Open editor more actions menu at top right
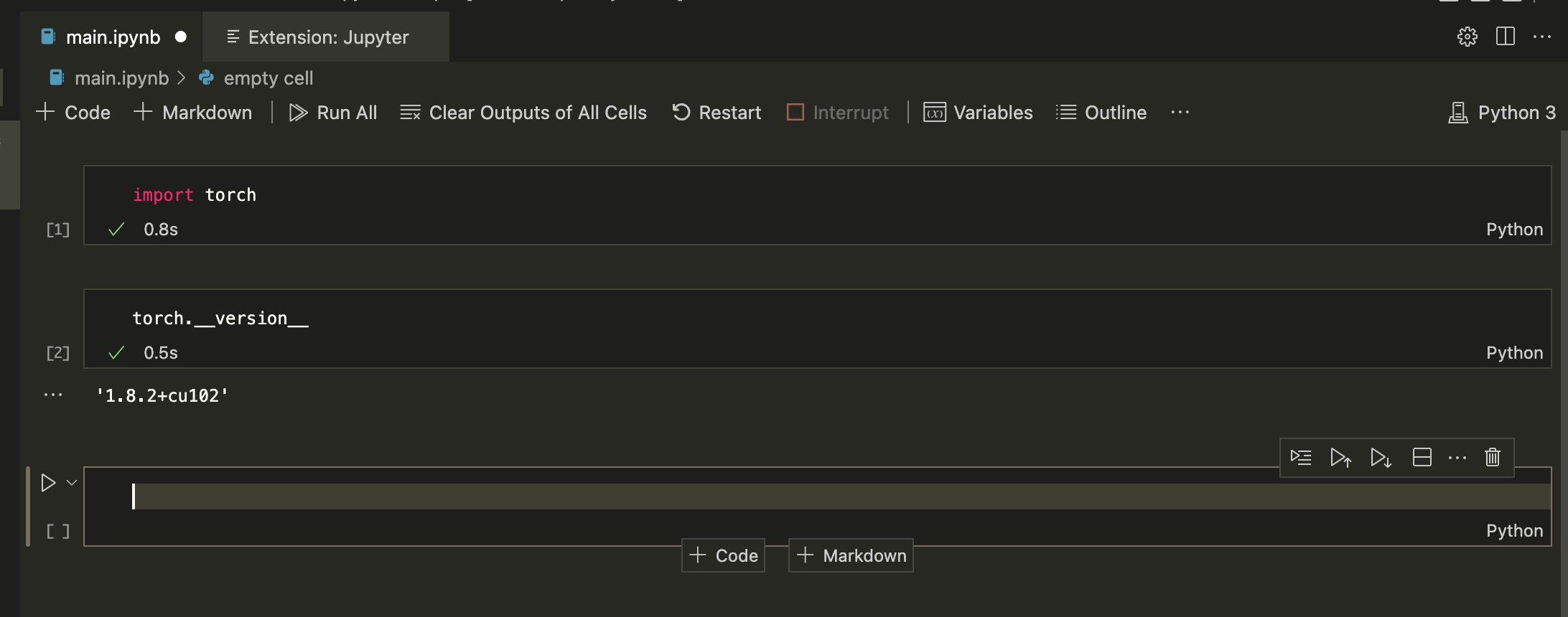 (1542, 37)
